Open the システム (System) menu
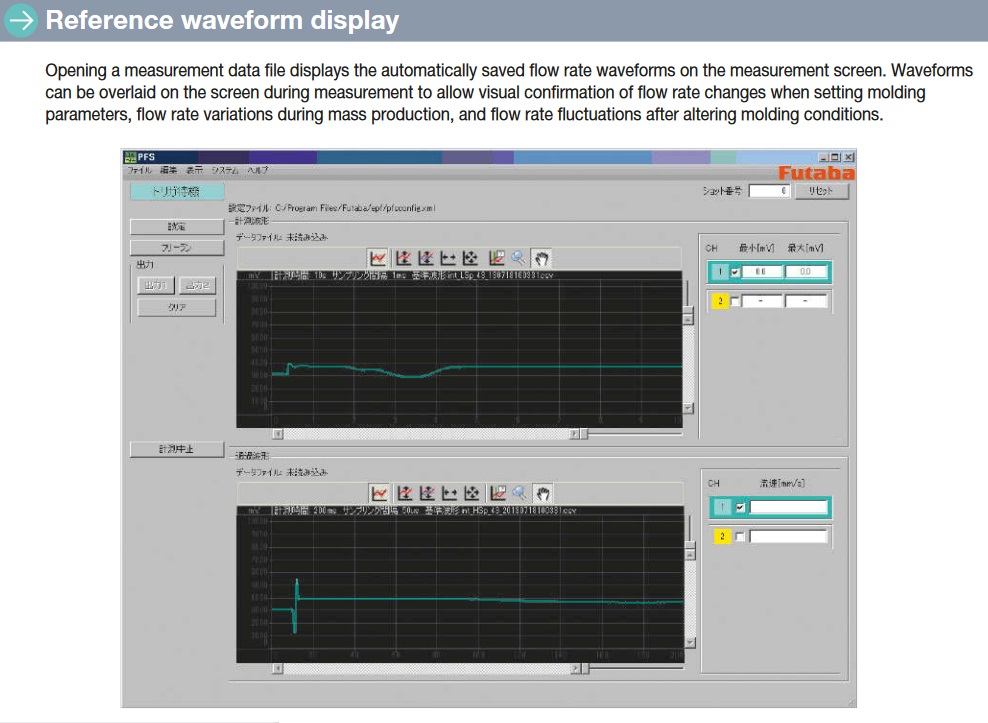 coord(225,171)
